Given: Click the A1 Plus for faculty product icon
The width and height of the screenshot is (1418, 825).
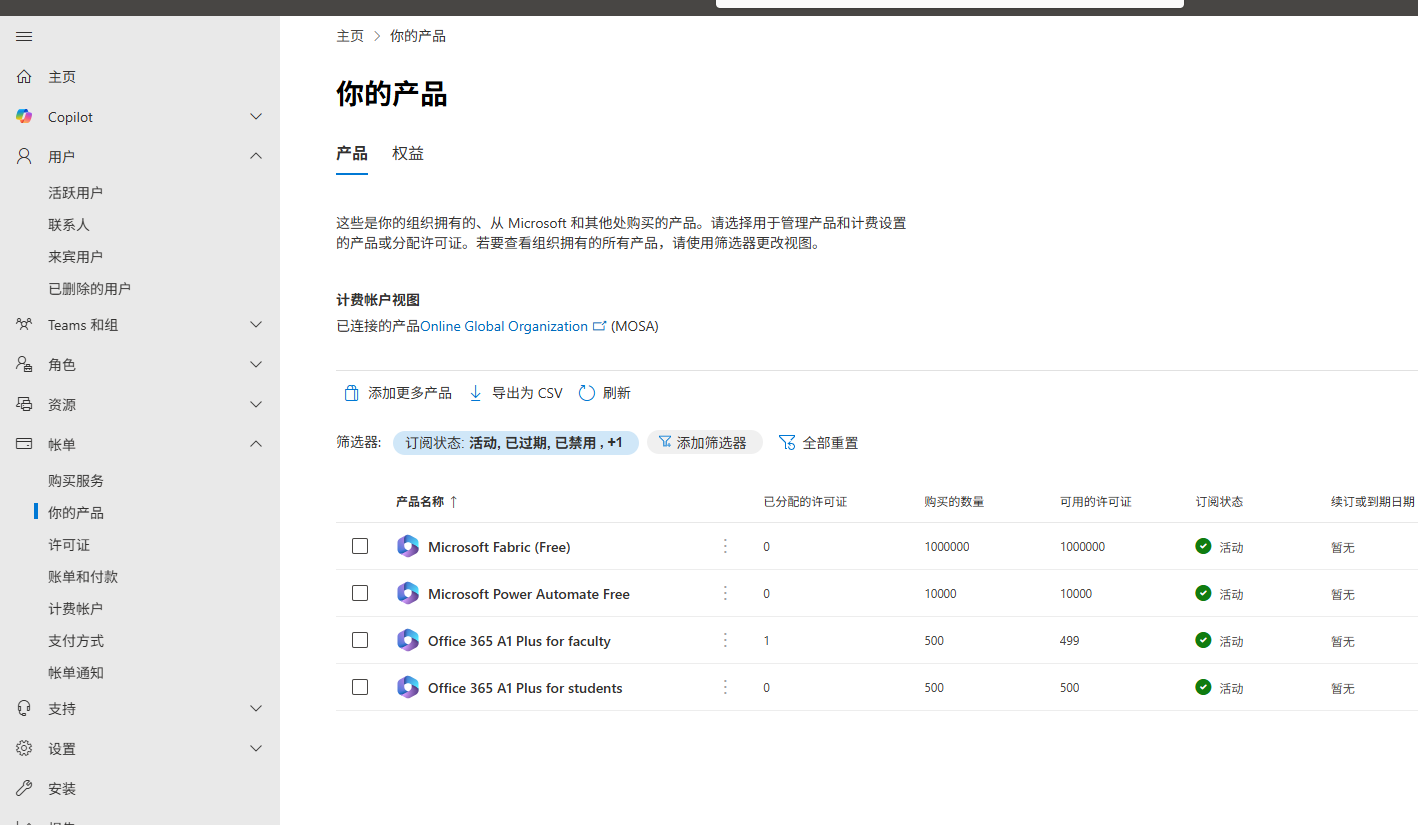Looking at the screenshot, I should 407,640.
